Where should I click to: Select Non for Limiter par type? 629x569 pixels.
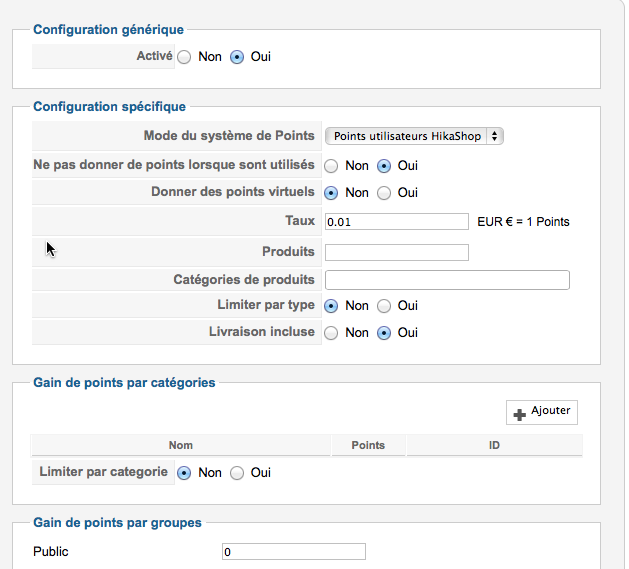pyautogui.click(x=331, y=306)
